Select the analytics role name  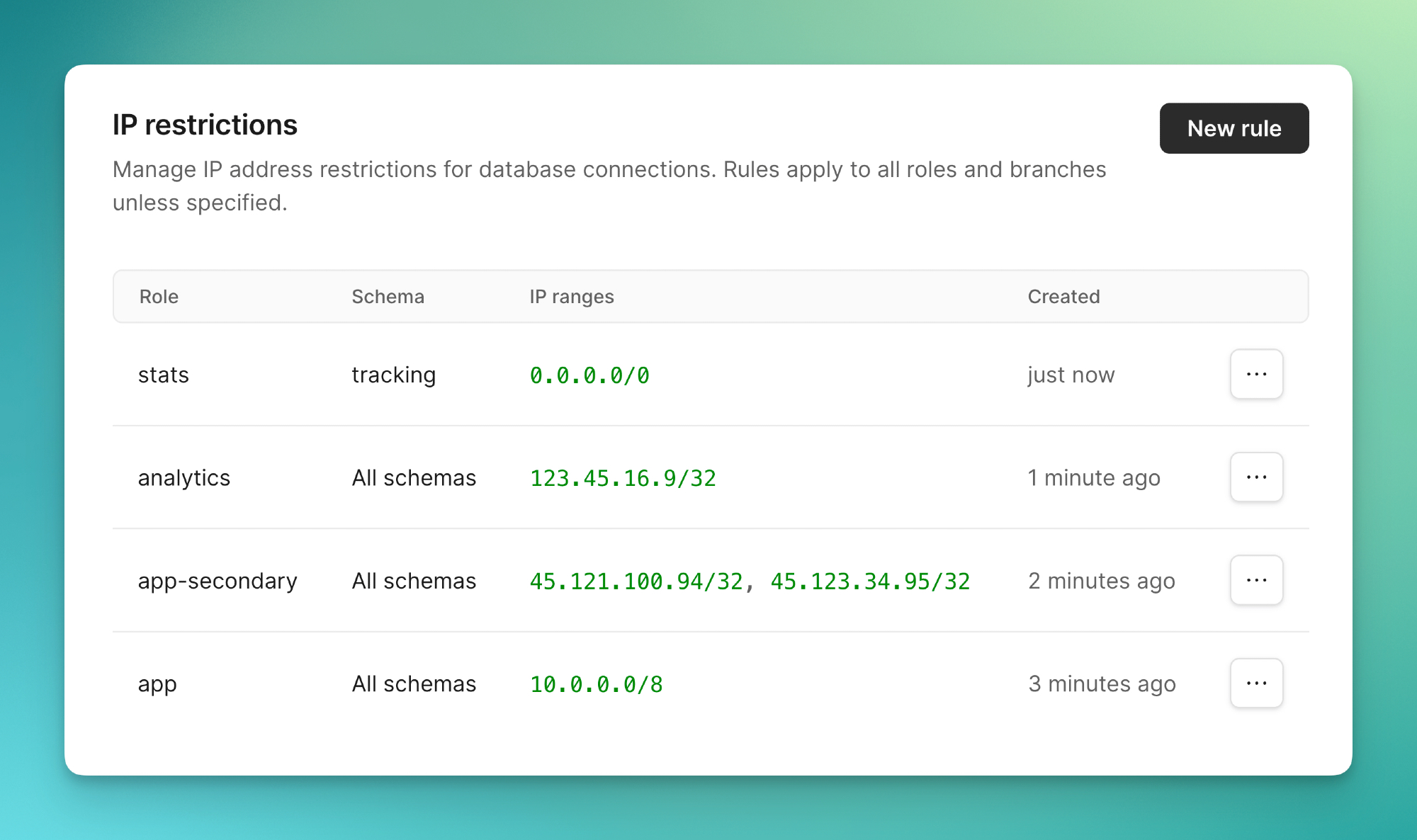(x=184, y=478)
